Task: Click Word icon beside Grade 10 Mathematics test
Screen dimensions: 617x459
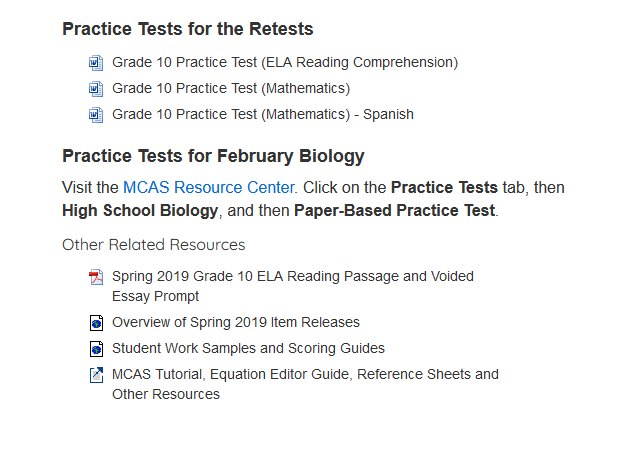Action: [x=96, y=89]
